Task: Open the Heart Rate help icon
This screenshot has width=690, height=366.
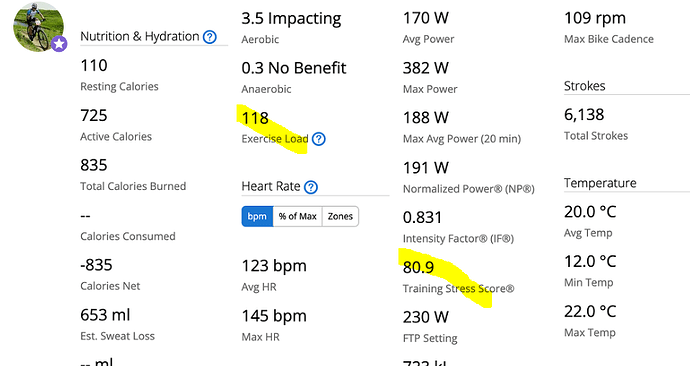Action: click(311, 187)
